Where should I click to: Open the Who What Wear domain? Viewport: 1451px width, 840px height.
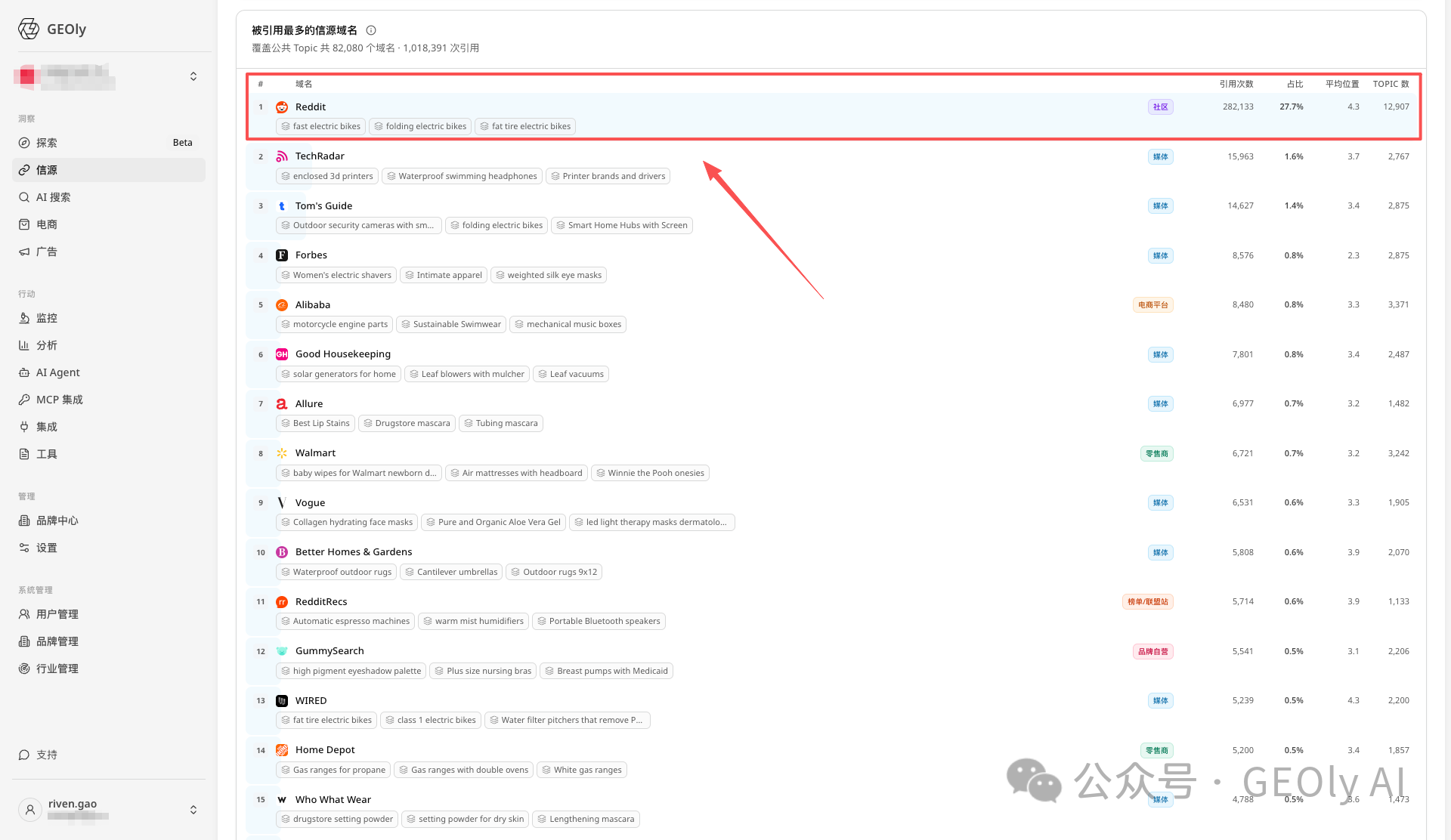coord(333,800)
